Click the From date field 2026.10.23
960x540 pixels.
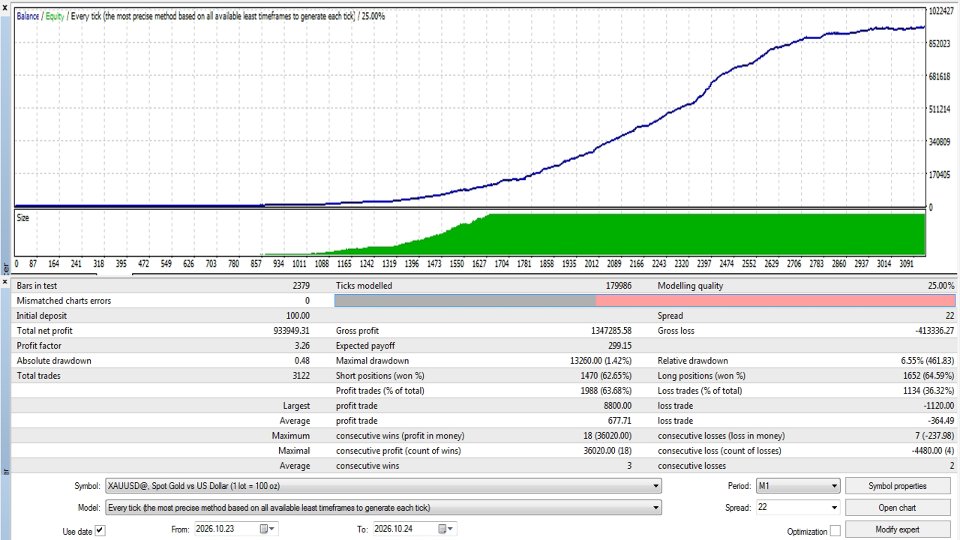click(225, 529)
